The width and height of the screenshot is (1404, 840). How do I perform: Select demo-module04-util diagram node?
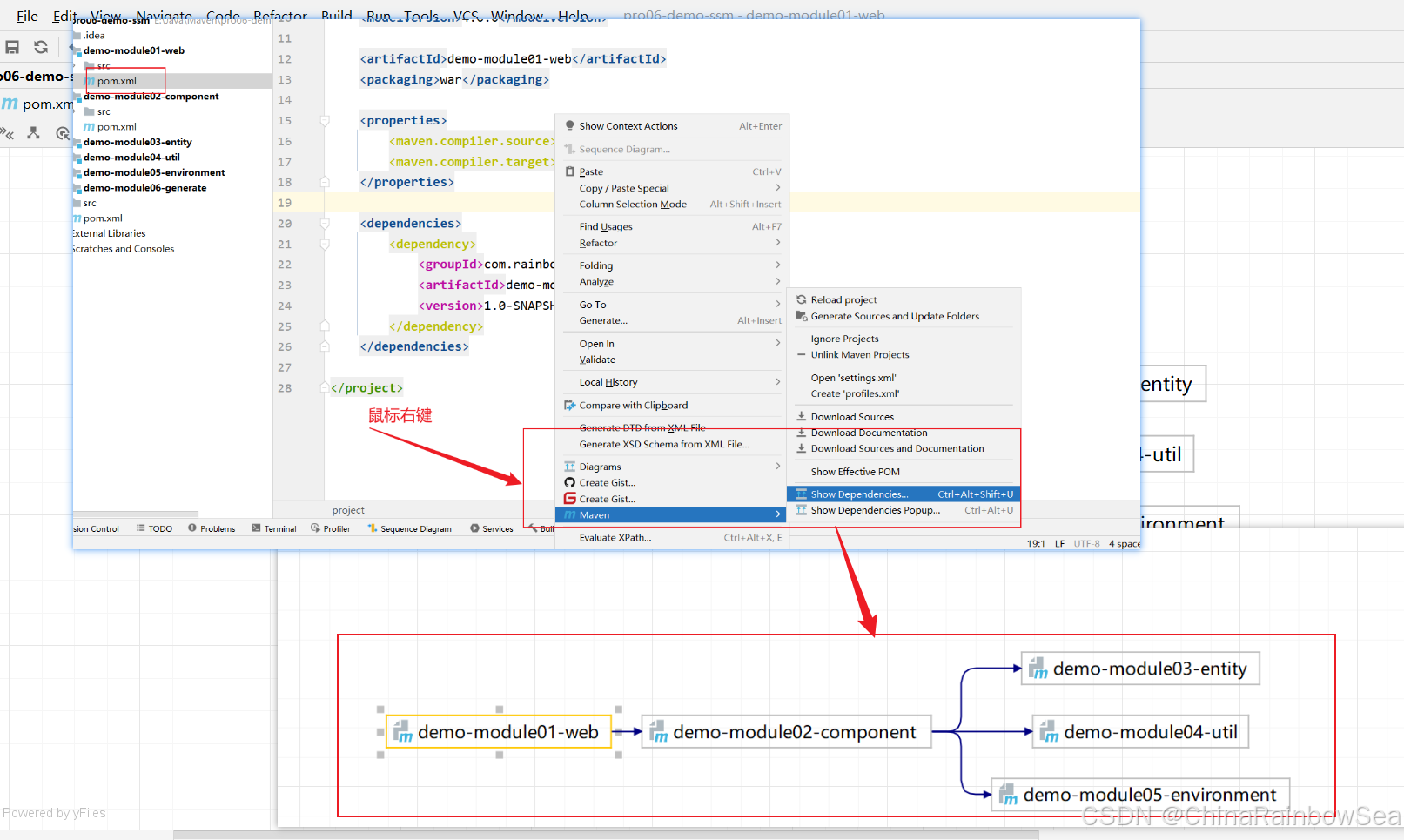[x=1140, y=732]
